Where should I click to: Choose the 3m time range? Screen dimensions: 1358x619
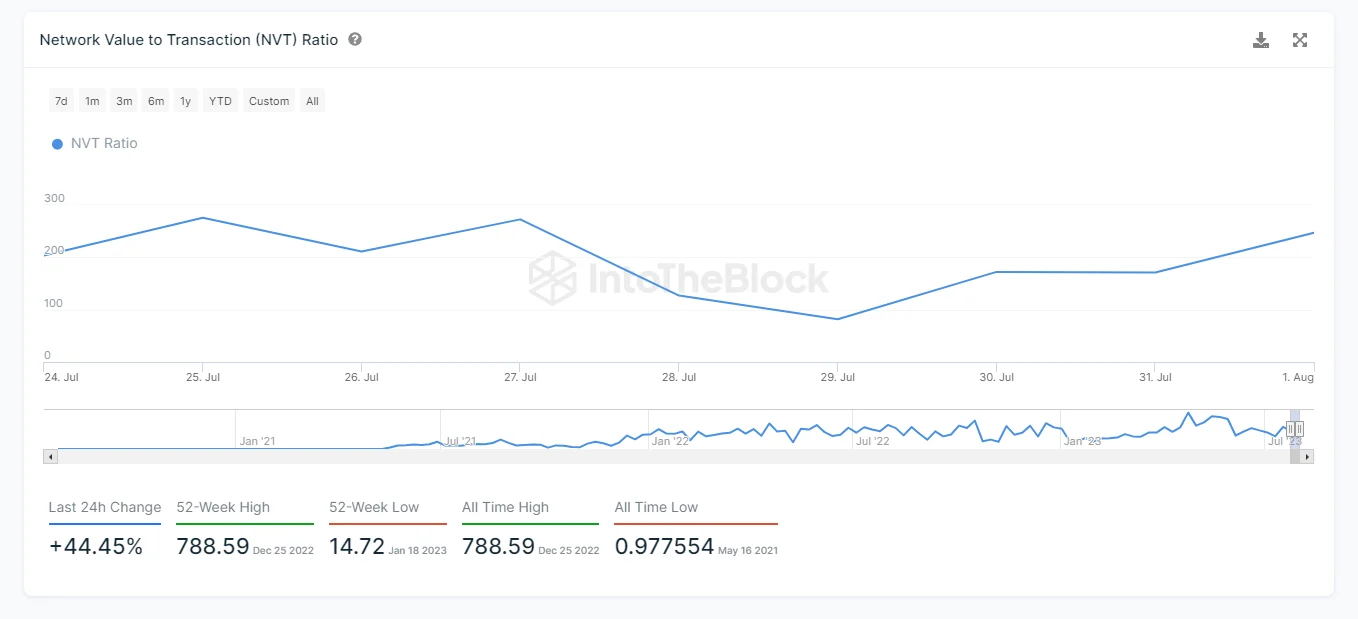124,101
